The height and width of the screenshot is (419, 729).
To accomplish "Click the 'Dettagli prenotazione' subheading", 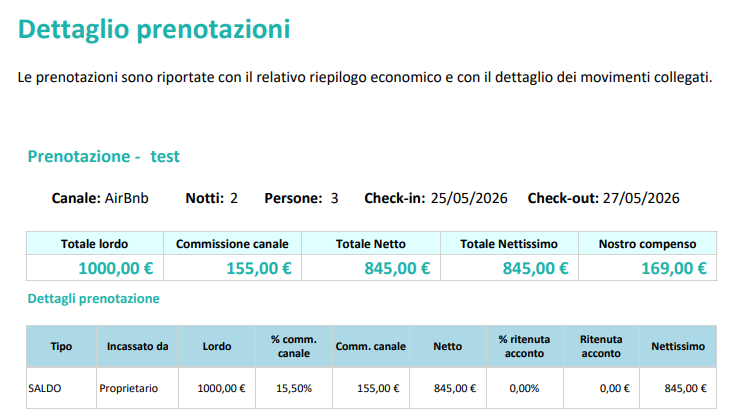I will click(x=93, y=299).
